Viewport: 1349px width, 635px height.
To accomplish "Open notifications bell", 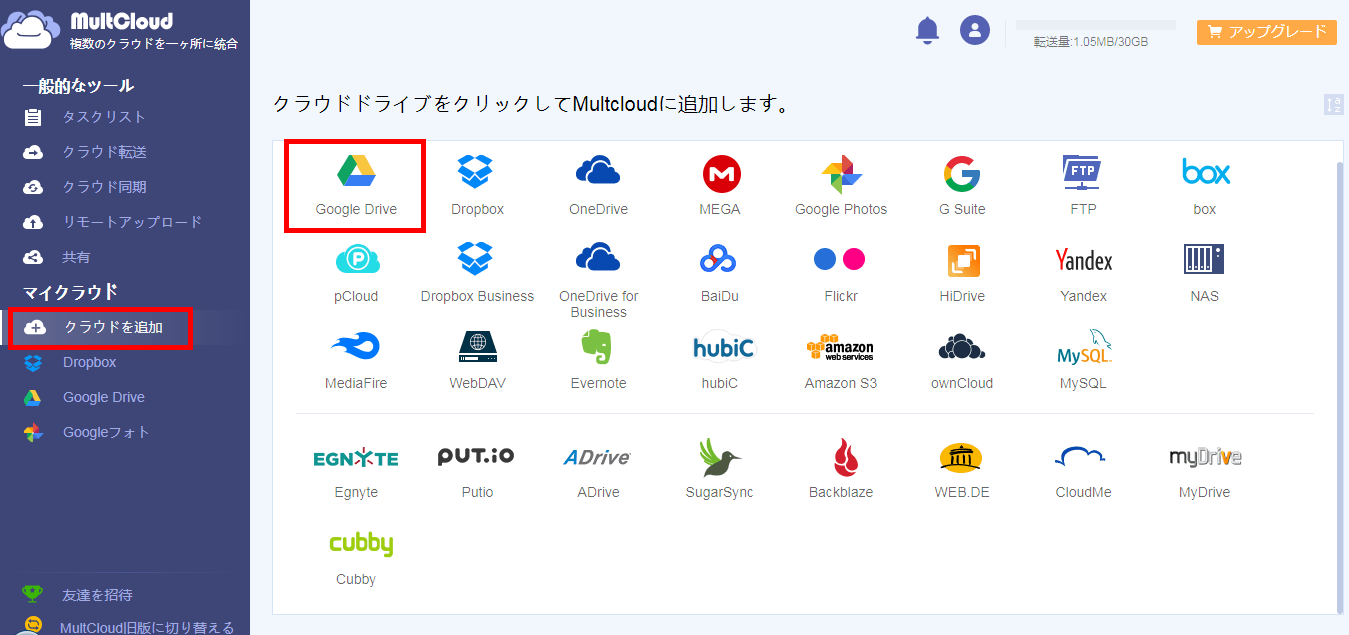I will pyautogui.click(x=928, y=30).
